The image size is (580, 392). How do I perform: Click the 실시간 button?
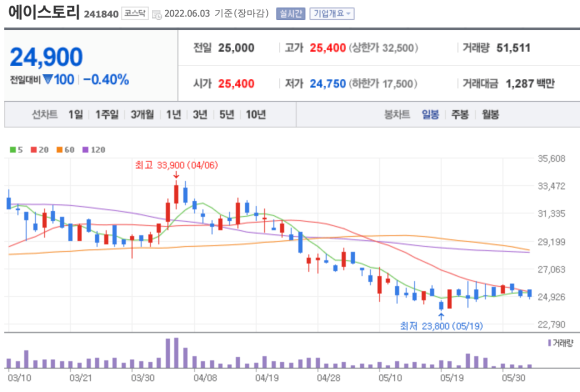click(290, 14)
